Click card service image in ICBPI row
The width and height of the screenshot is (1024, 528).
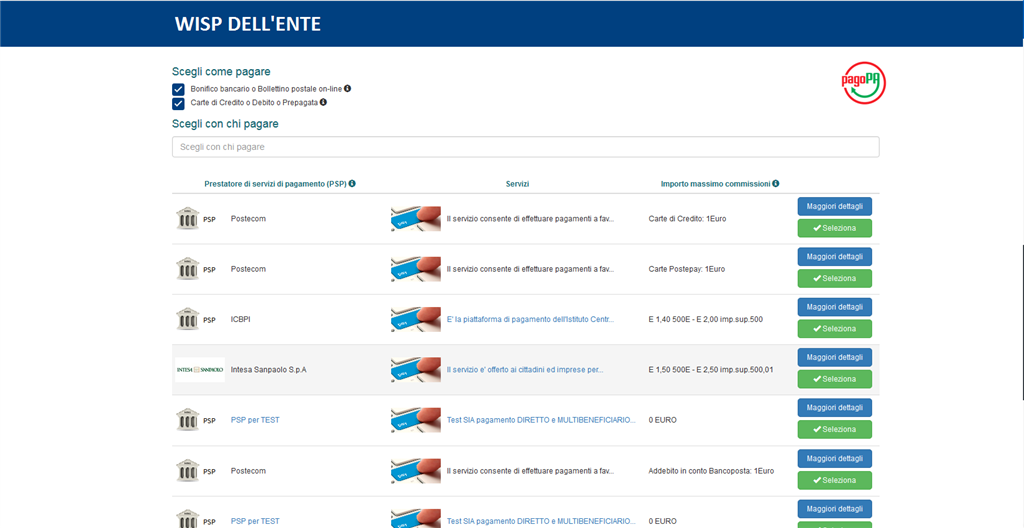[415, 319]
